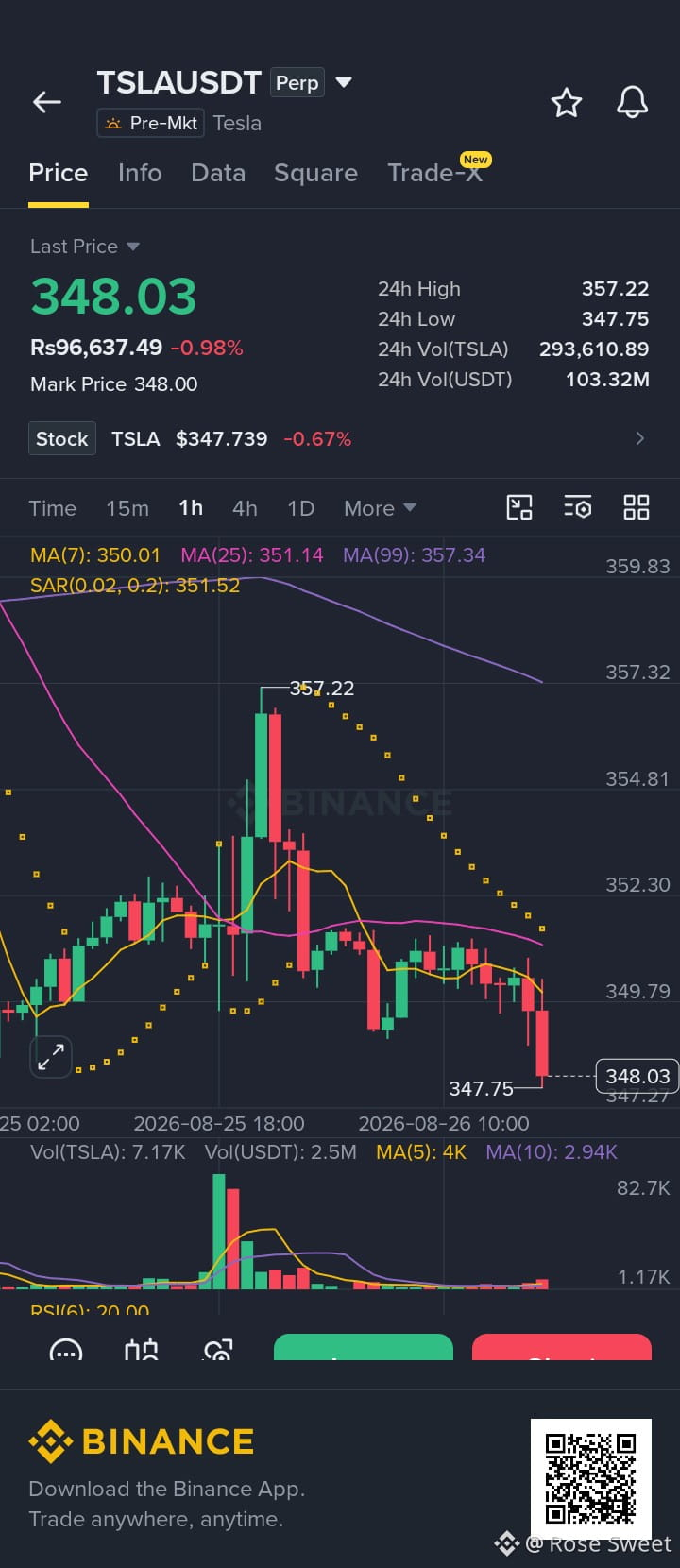Expand the TSLAUSDT symbol selector arrow
Image resolution: width=680 pixels, height=1568 pixels.
344,82
